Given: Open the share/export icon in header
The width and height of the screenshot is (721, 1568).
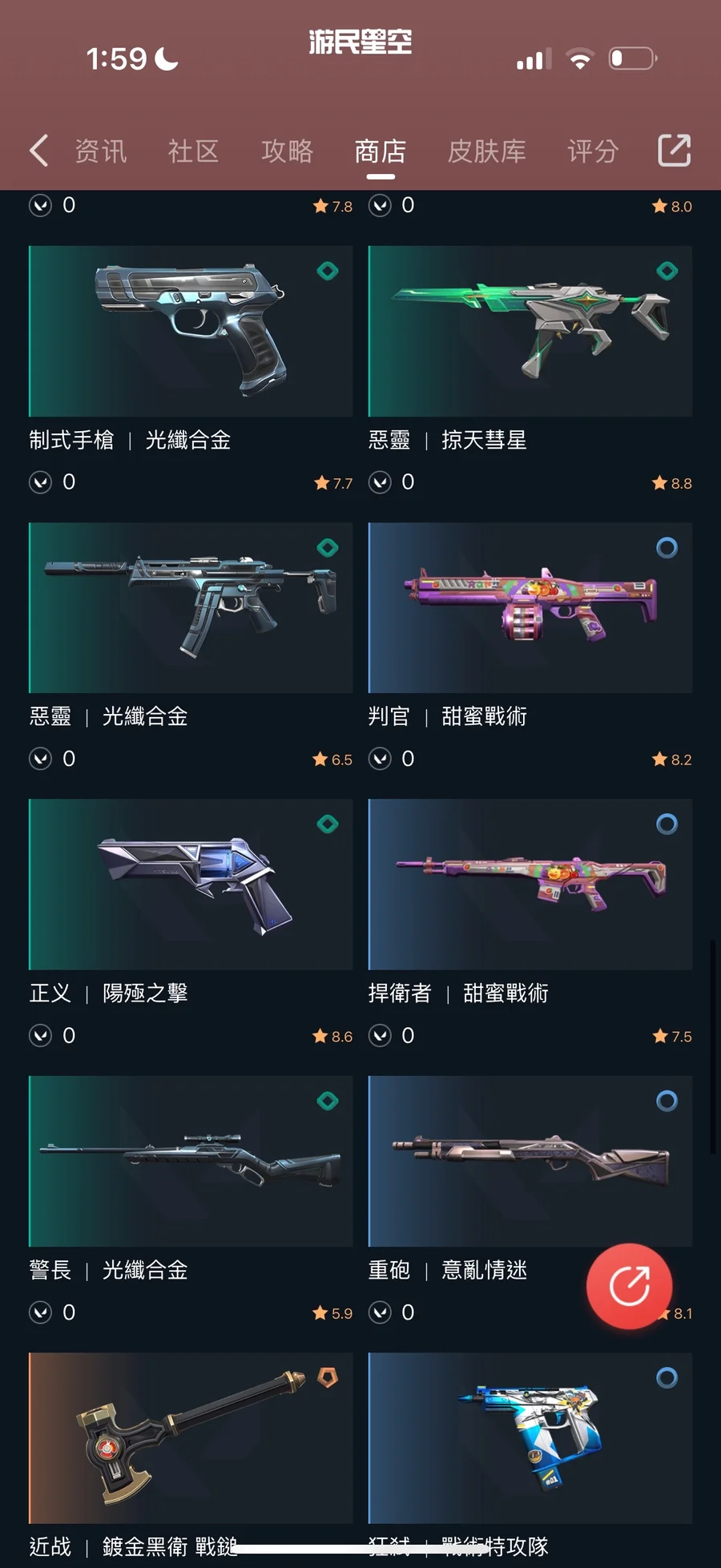Looking at the screenshot, I should click(674, 150).
